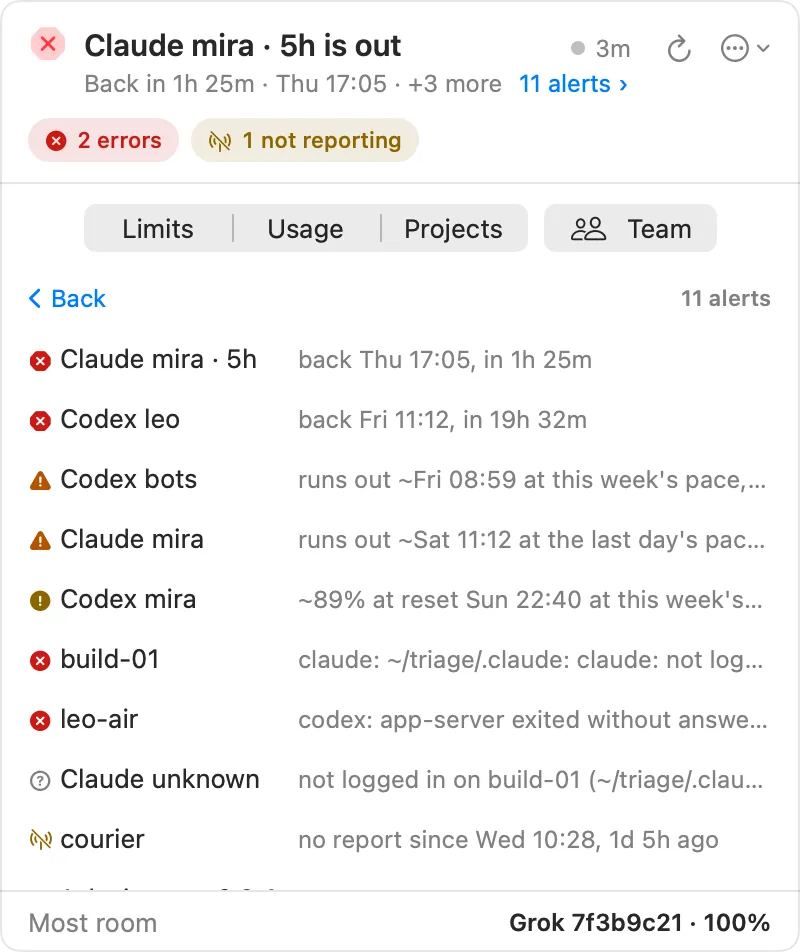800x952 pixels.
Task: Click the 2 errors badge
Action: pyautogui.click(x=103, y=140)
